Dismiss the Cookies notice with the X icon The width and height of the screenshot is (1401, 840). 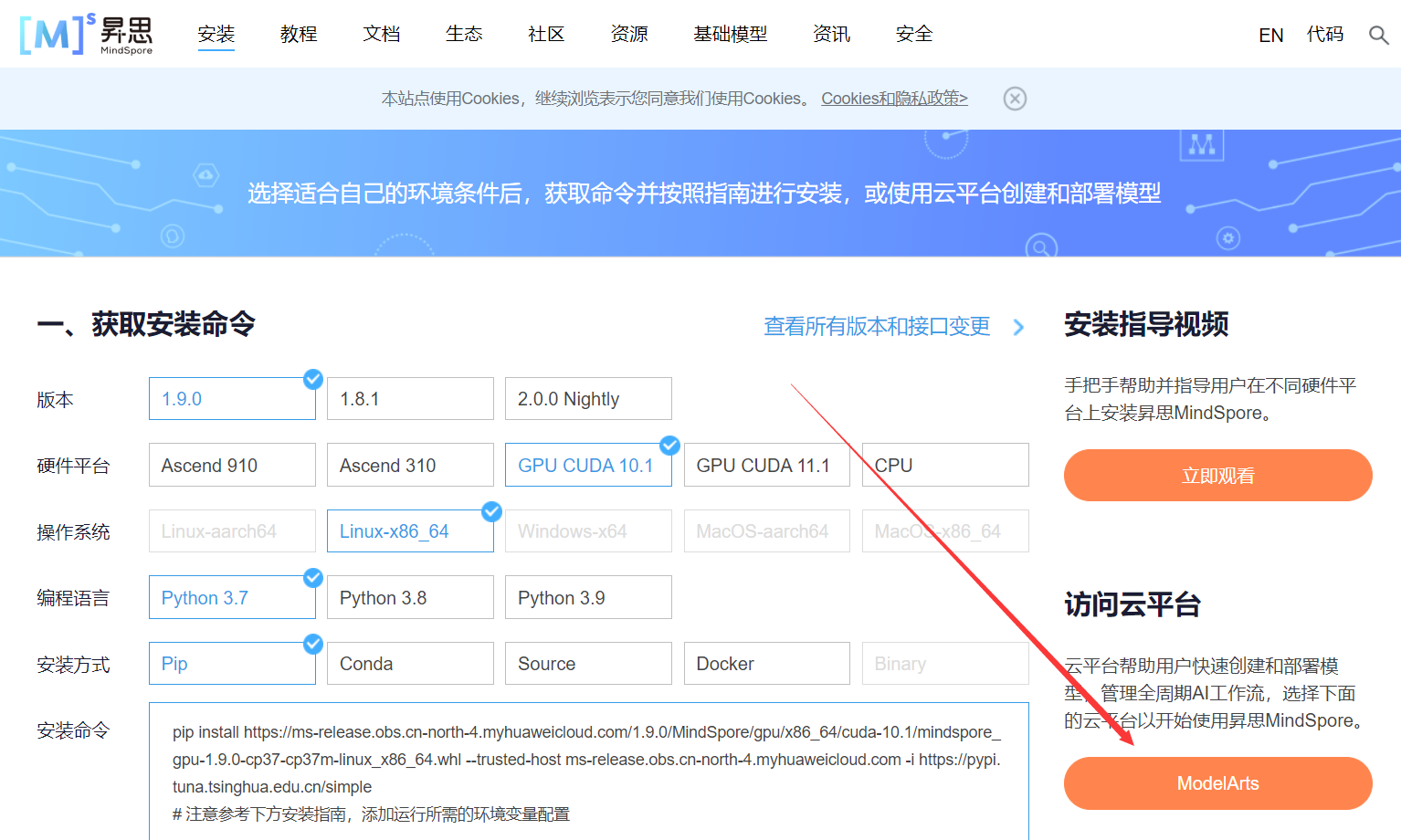click(x=1015, y=98)
